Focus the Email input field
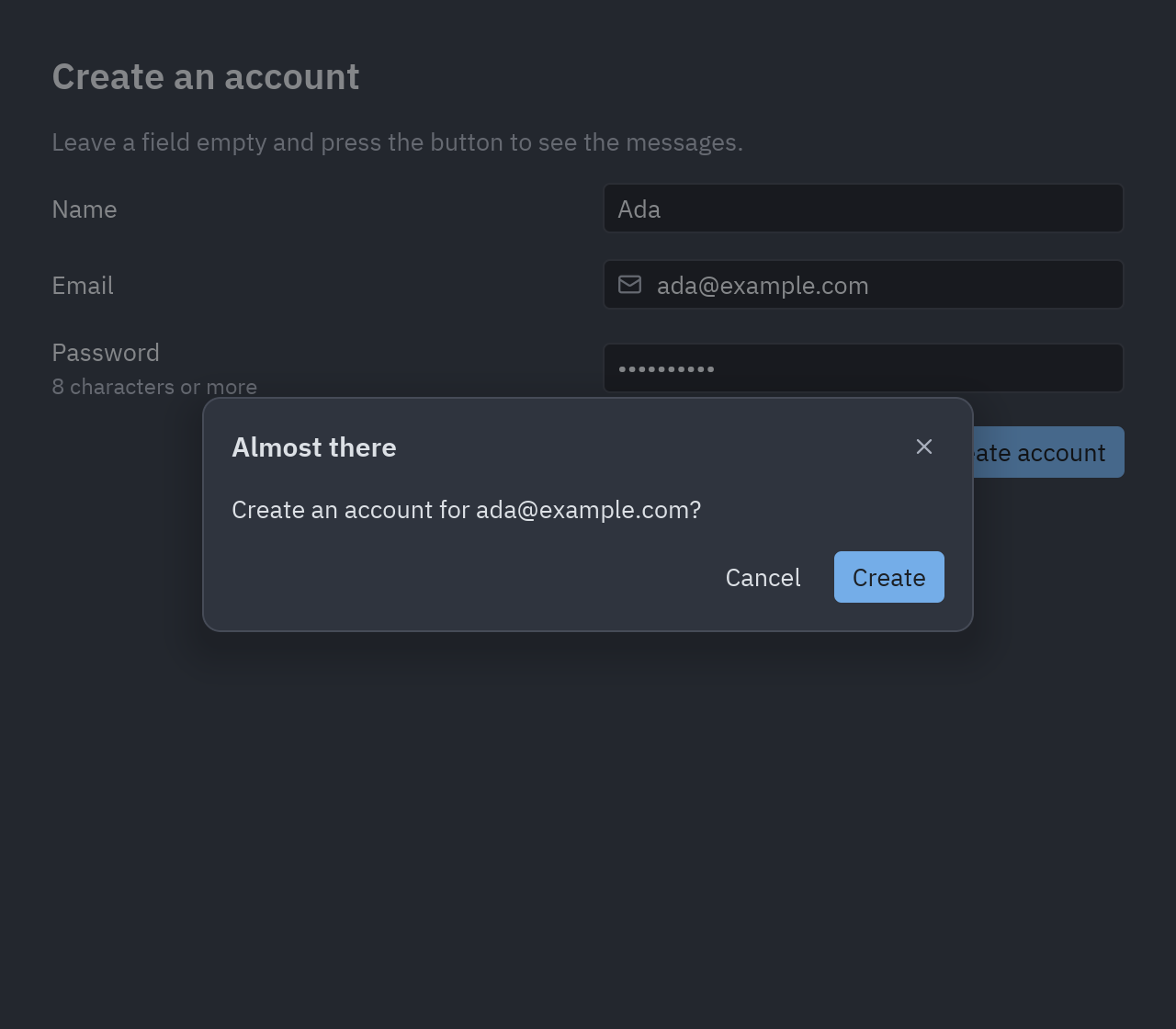The width and height of the screenshot is (1176, 1029). [x=864, y=285]
